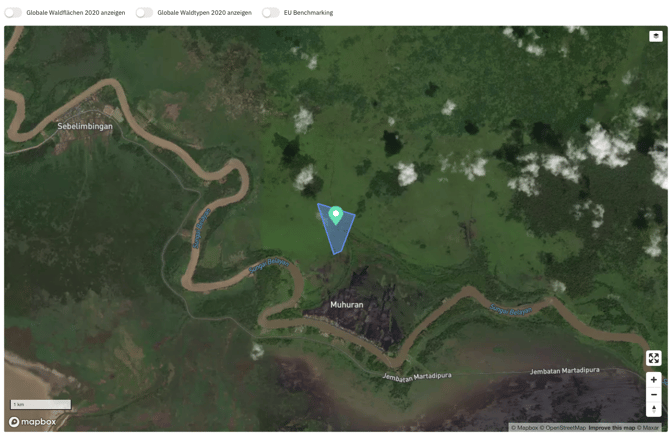Viewport: 670px width, 437px height.
Task: Zoom in with the plus button
Action: click(x=653, y=380)
